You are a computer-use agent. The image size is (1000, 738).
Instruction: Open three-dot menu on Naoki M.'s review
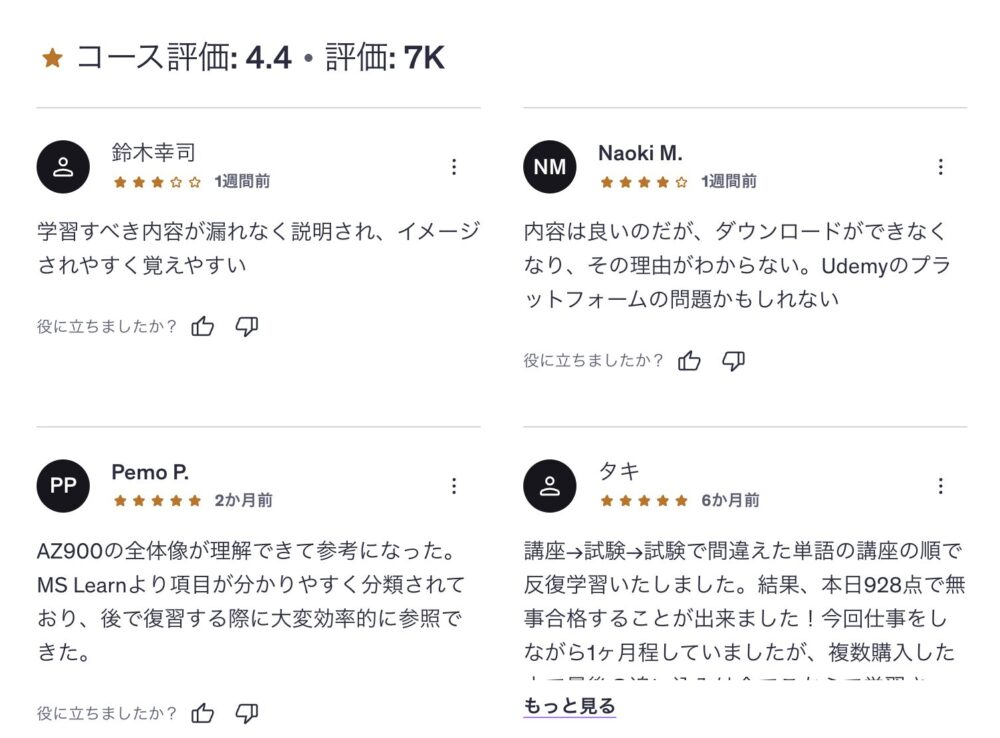tap(940, 167)
